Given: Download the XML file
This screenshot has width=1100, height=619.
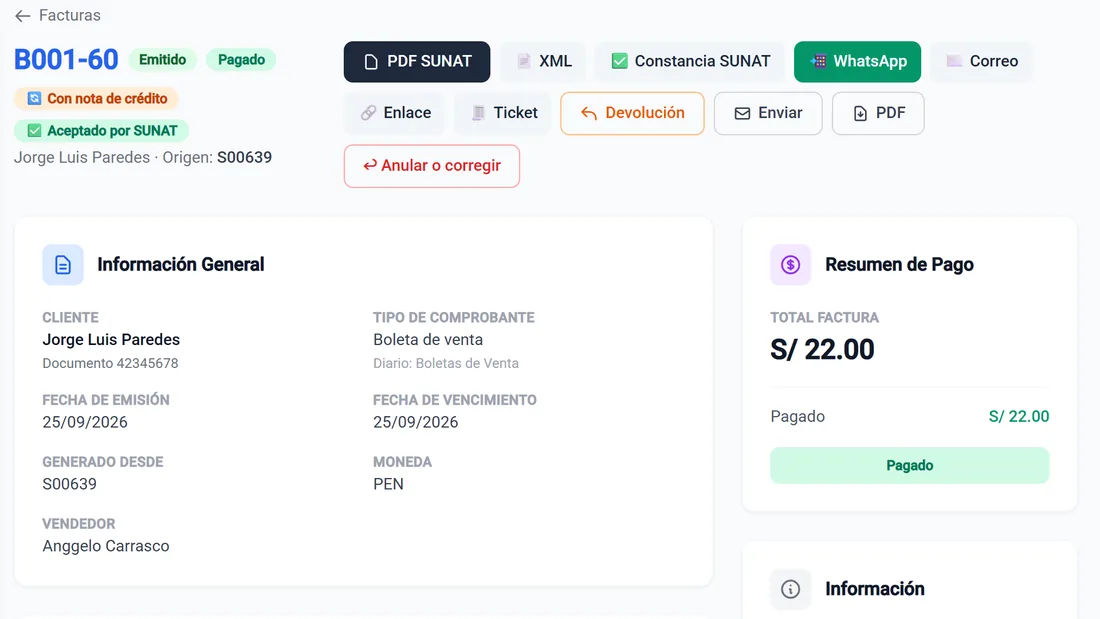Looking at the screenshot, I should click(x=544, y=62).
